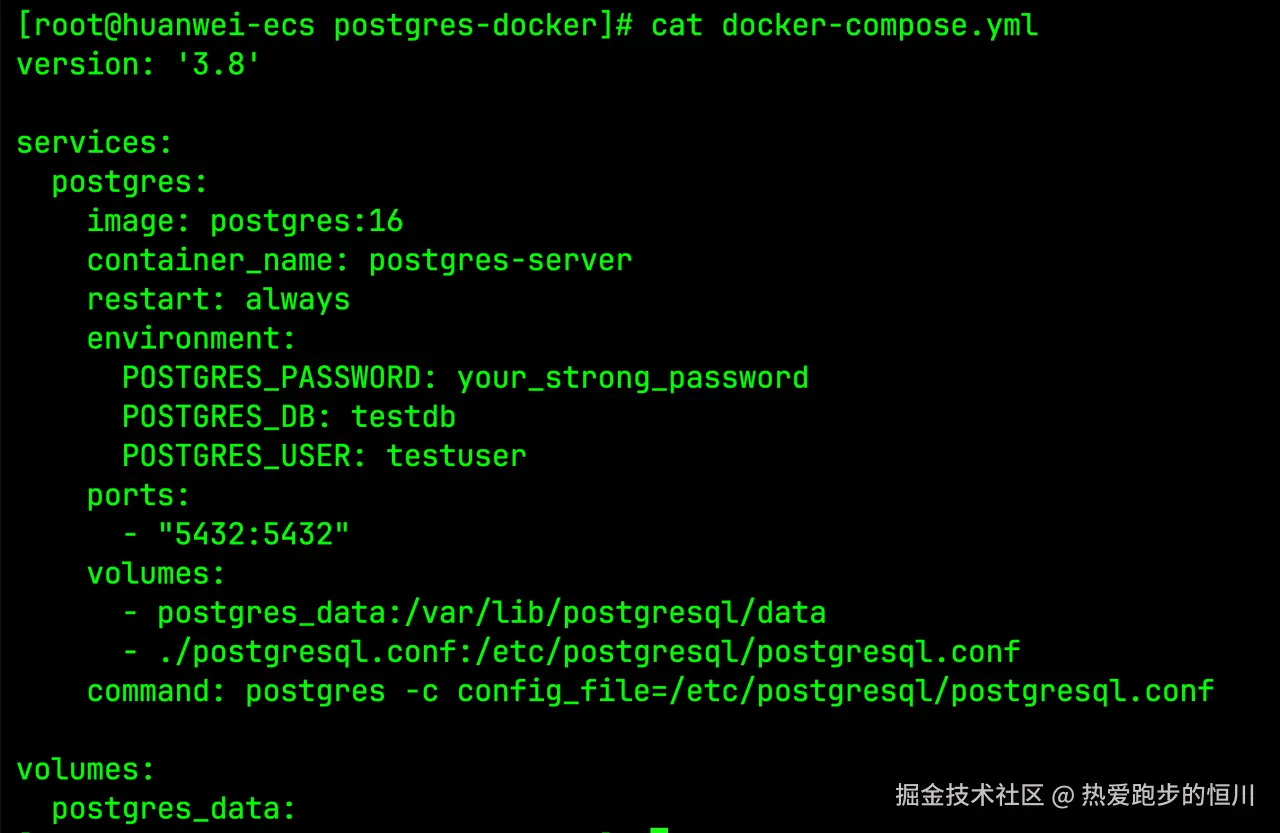The image size is (1280, 833).
Task: Click the bottom postgres_data: volume definition
Action: click(x=173, y=809)
